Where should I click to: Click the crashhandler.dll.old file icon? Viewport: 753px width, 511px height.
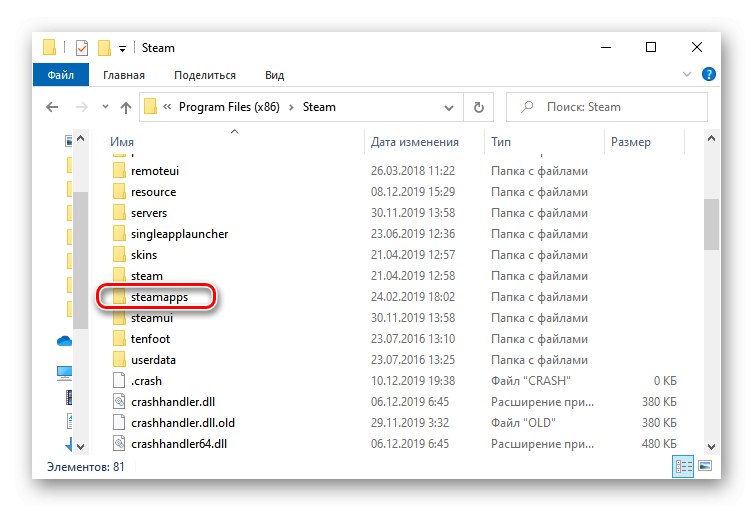click(119, 423)
